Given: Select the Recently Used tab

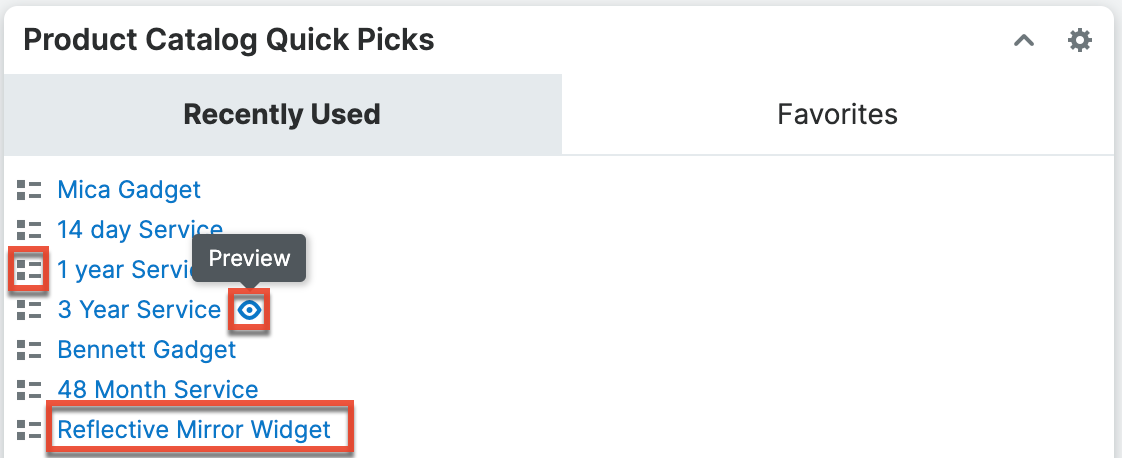Looking at the screenshot, I should click(282, 114).
